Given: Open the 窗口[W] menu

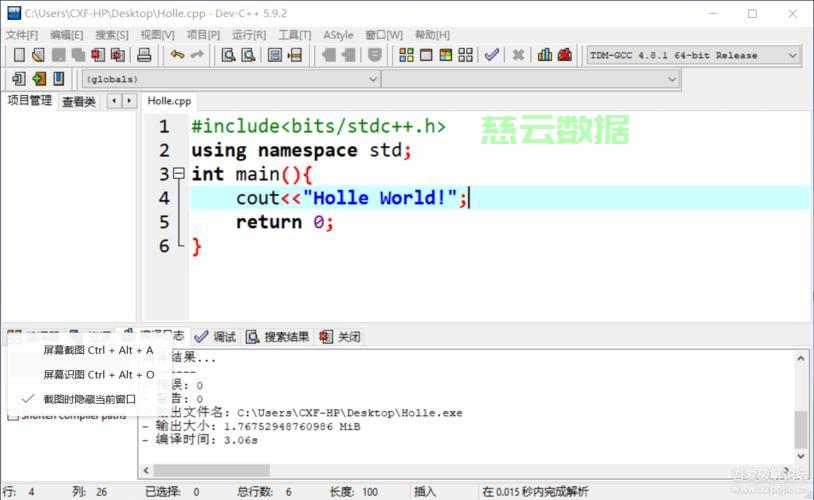Looking at the screenshot, I should tap(384, 35).
